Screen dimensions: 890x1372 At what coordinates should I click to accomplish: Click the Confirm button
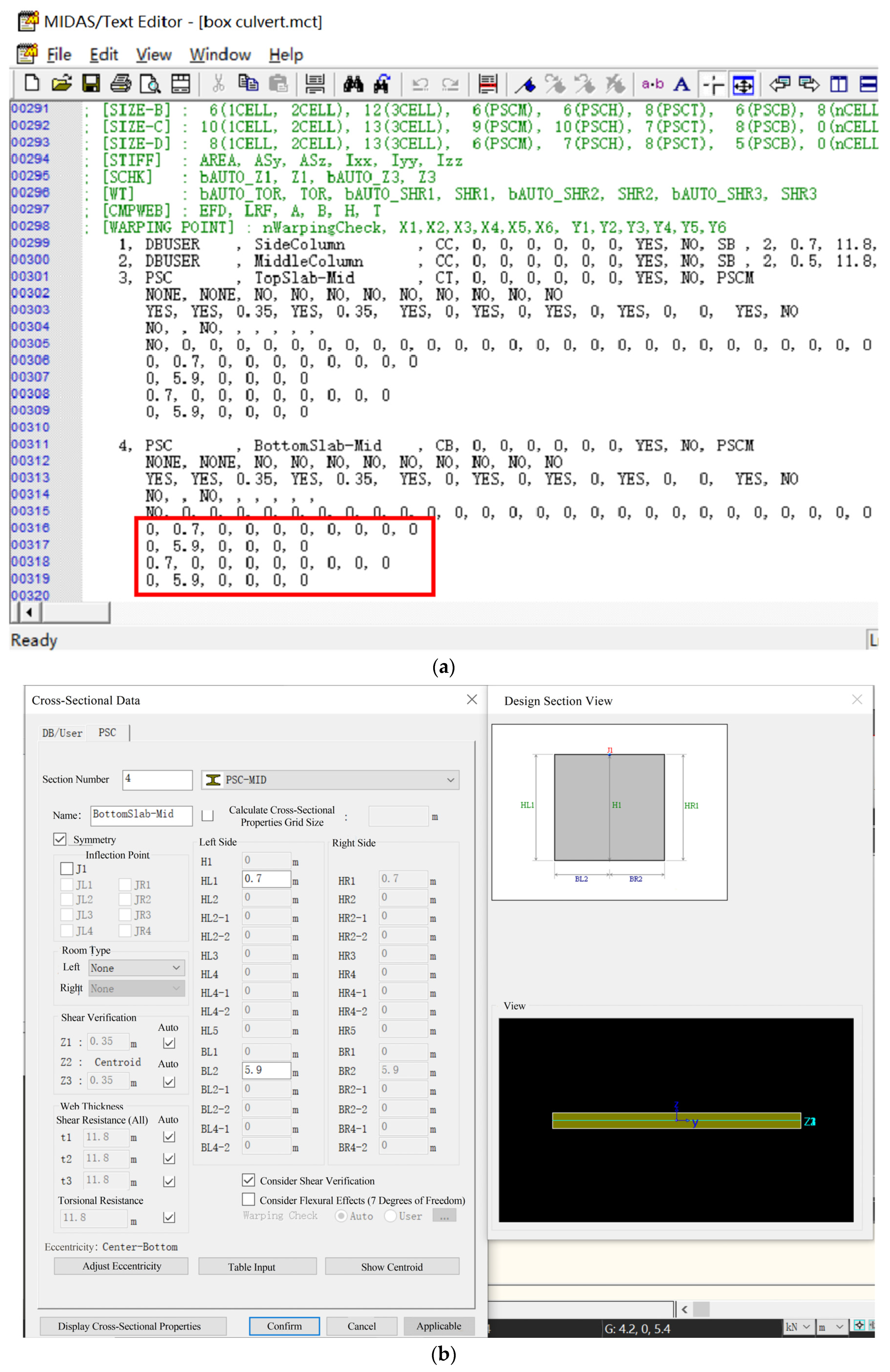click(x=284, y=1326)
